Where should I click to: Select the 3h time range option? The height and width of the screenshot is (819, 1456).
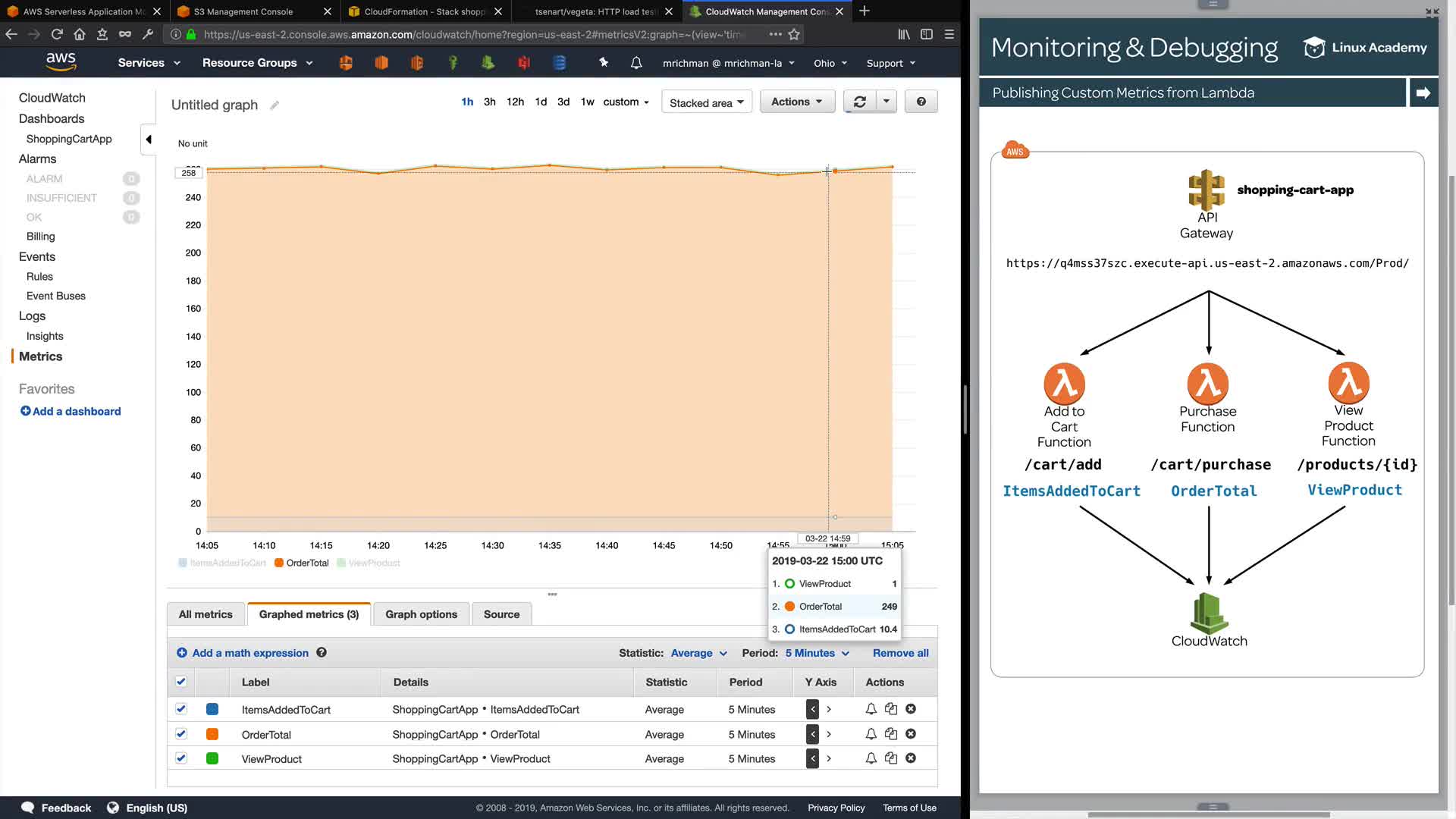click(x=489, y=102)
